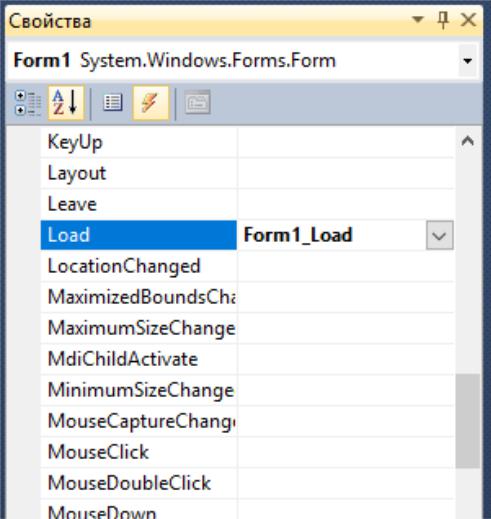The width and height of the screenshot is (491, 519).
Task: Switch to Categorized view icon
Action: (x=28, y=103)
